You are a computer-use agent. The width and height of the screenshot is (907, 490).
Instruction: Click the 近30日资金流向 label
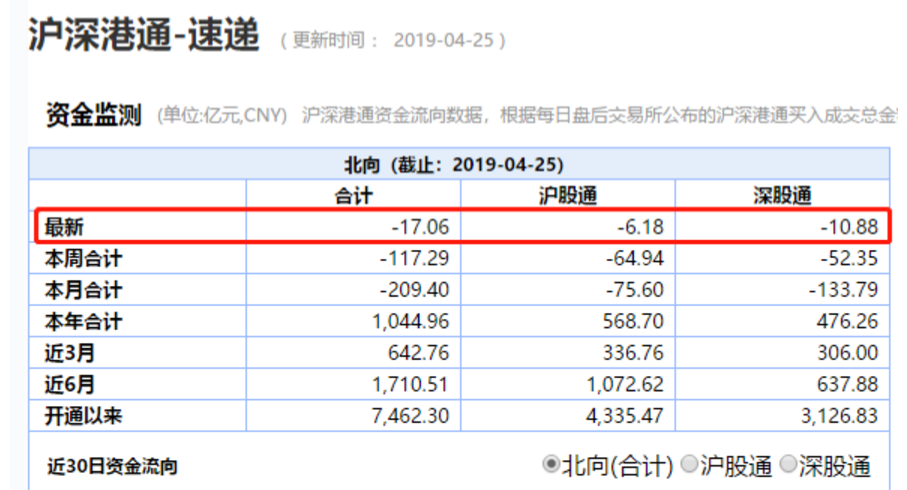pyautogui.click(x=112, y=466)
